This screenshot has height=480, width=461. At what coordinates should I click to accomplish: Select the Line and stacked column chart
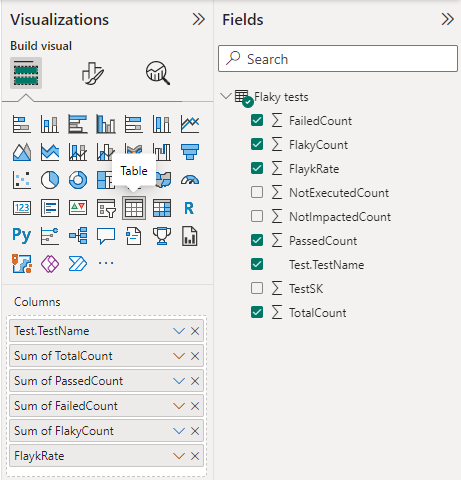[x=78, y=152]
